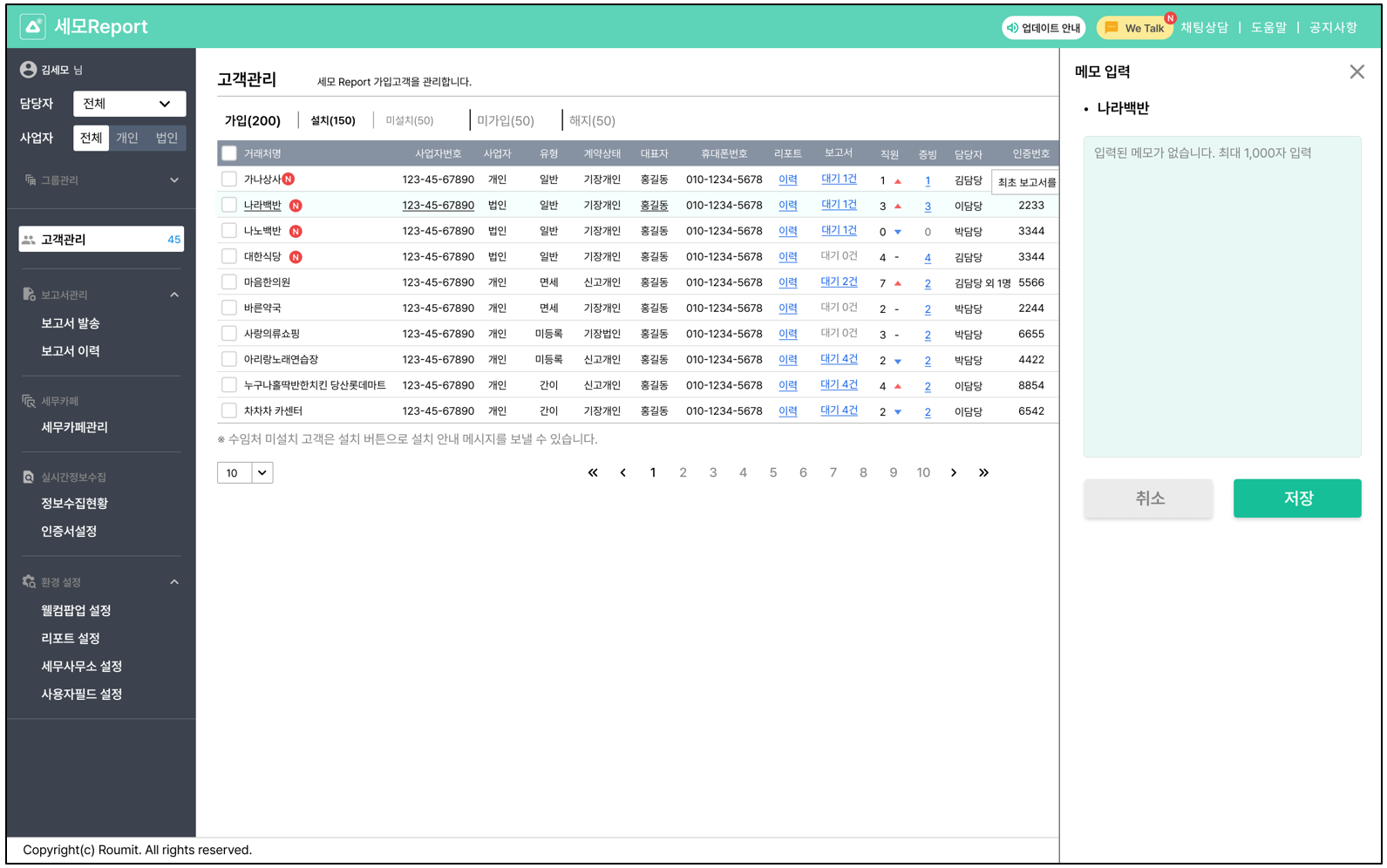Image resolution: width=1387 pixels, height=868 pixels.
Task: Toggle the select-all checkbox in table header
Action: pos(229,154)
